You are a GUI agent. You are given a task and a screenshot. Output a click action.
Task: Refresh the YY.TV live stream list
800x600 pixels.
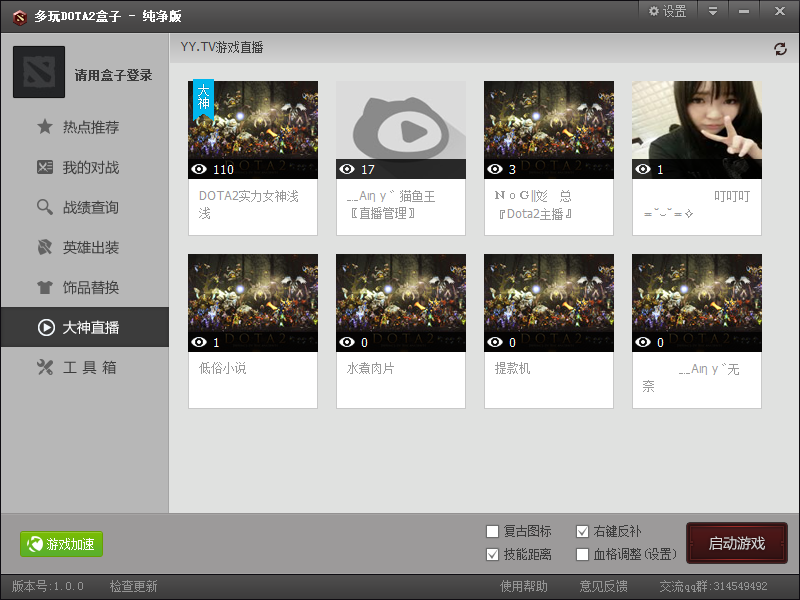click(x=780, y=49)
